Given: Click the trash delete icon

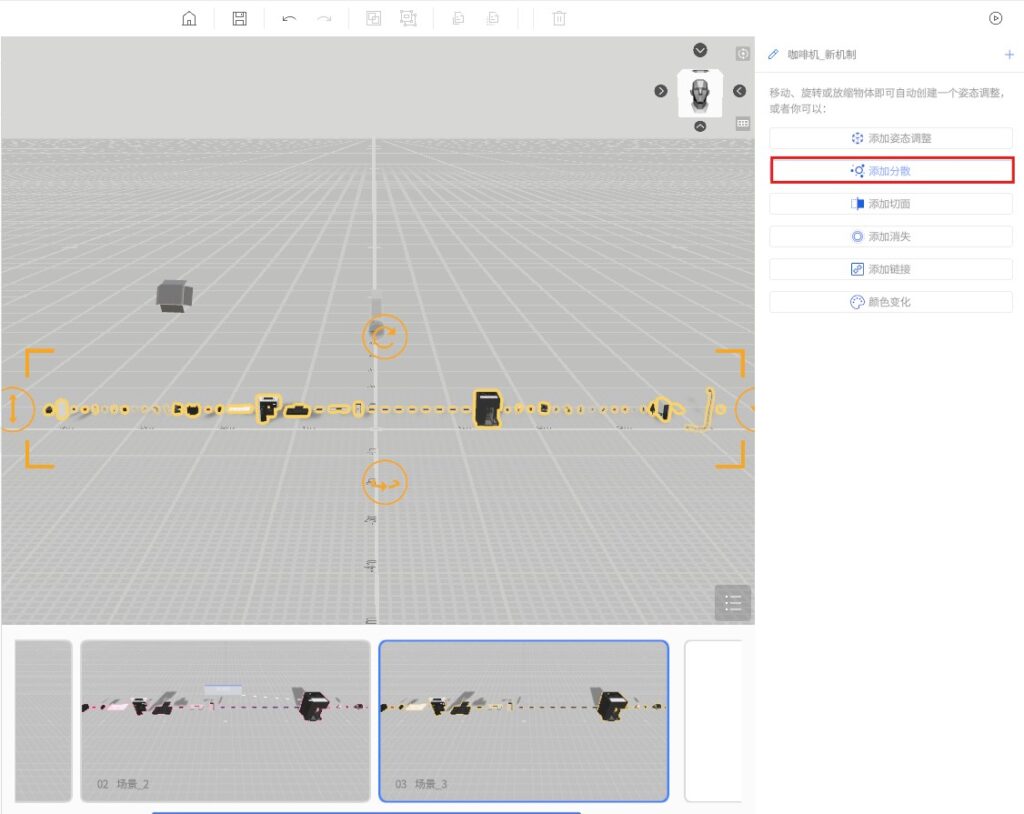Looking at the screenshot, I should (x=559, y=18).
